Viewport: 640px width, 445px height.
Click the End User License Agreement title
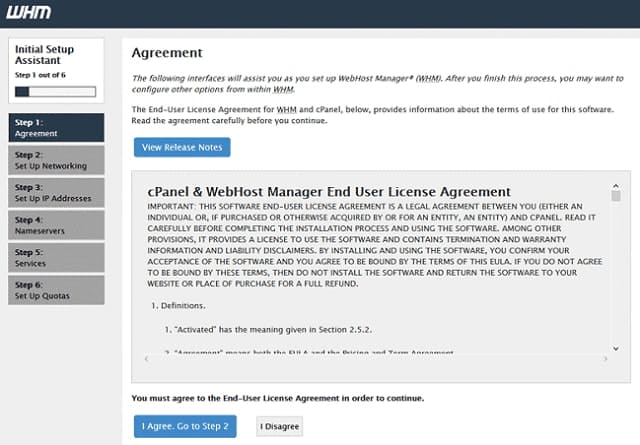click(x=329, y=191)
